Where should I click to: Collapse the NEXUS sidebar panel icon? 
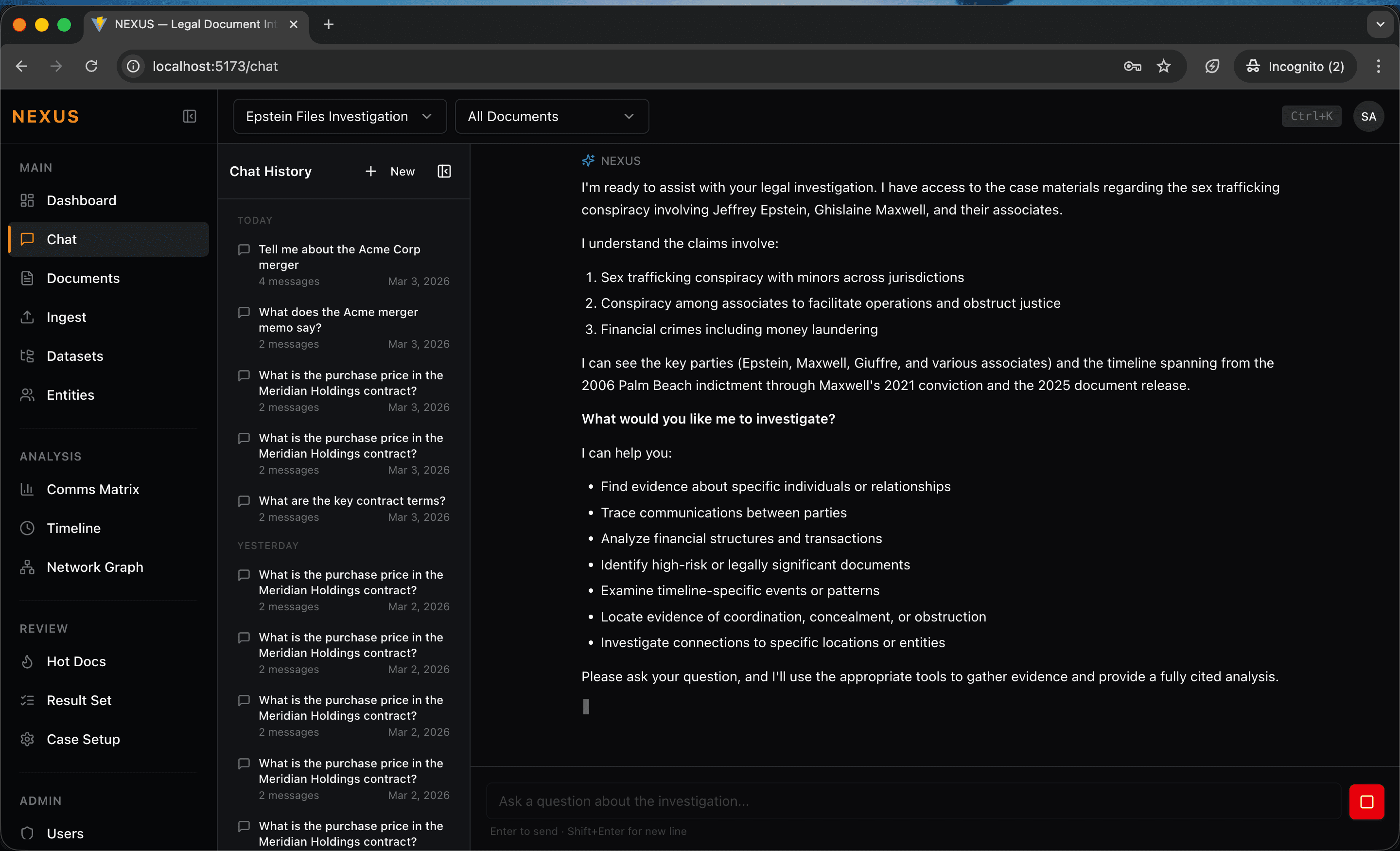tap(189, 117)
